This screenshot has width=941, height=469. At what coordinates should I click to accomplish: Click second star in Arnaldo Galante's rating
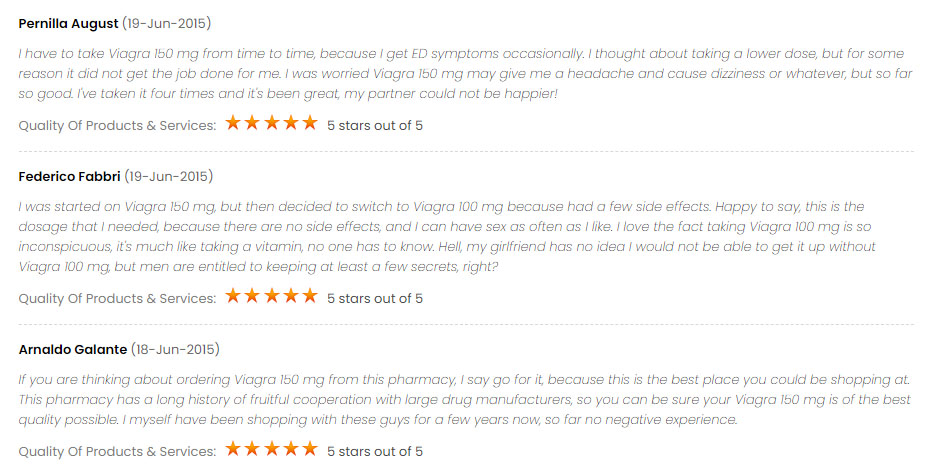point(252,449)
